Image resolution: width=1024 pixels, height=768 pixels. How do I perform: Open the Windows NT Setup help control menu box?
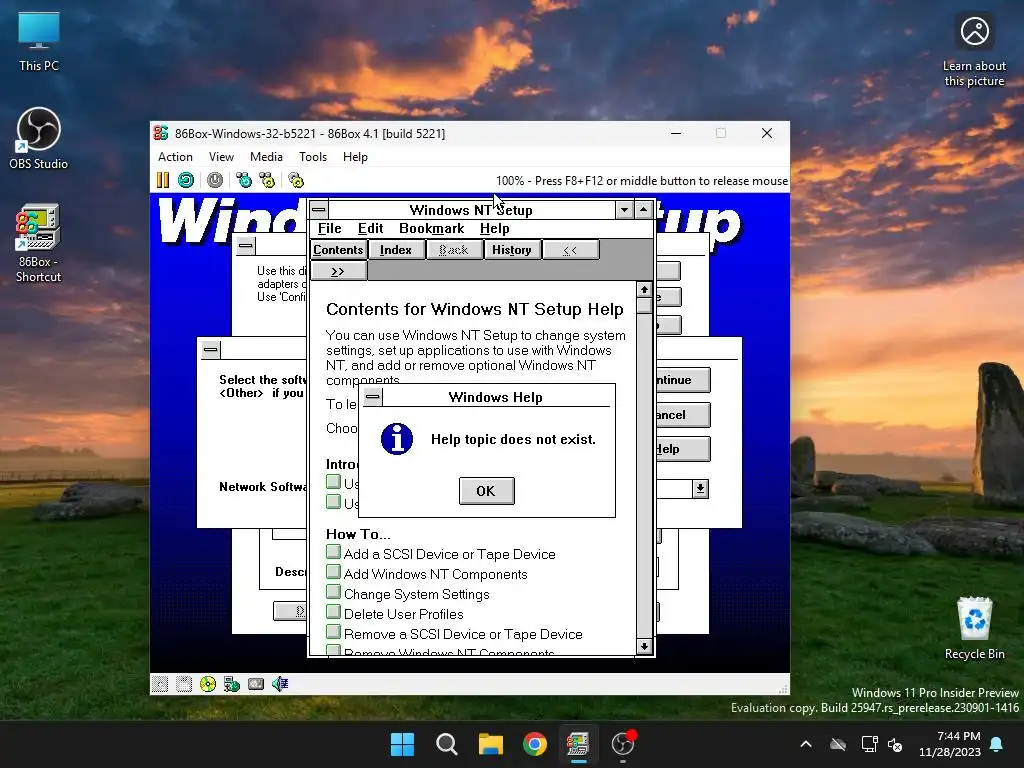[x=319, y=210]
